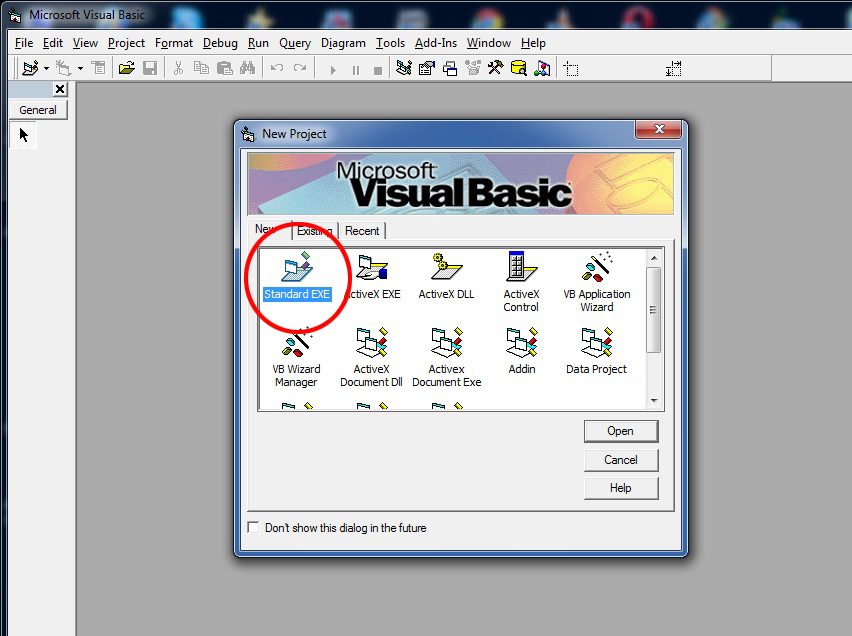Viewport: 852px width, 636px height.
Task: Click the Find binoculars icon
Action: point(247,68)
